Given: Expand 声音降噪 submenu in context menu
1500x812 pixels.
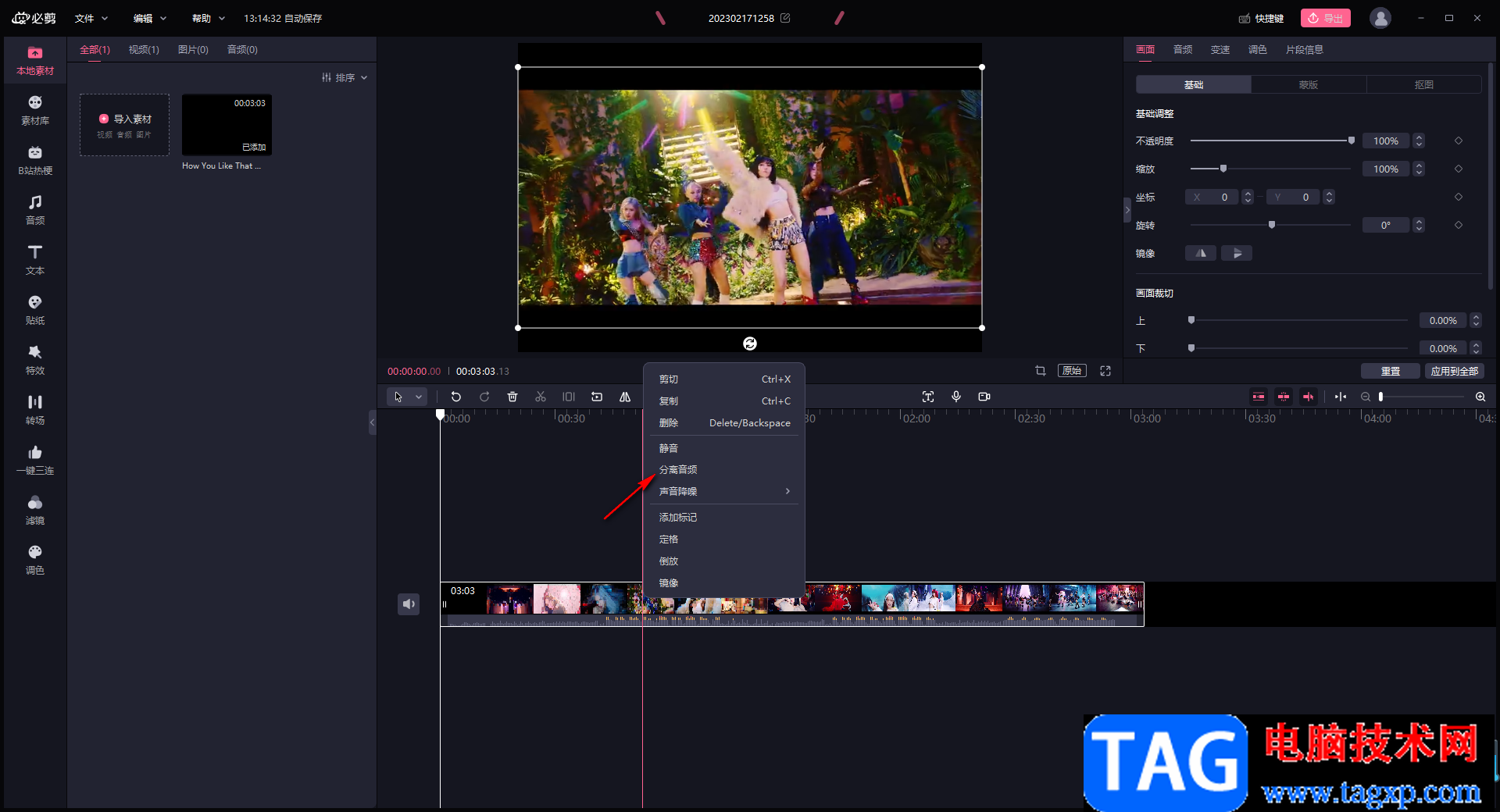Looking at the screenshot, I should click(x=723, y=491).
